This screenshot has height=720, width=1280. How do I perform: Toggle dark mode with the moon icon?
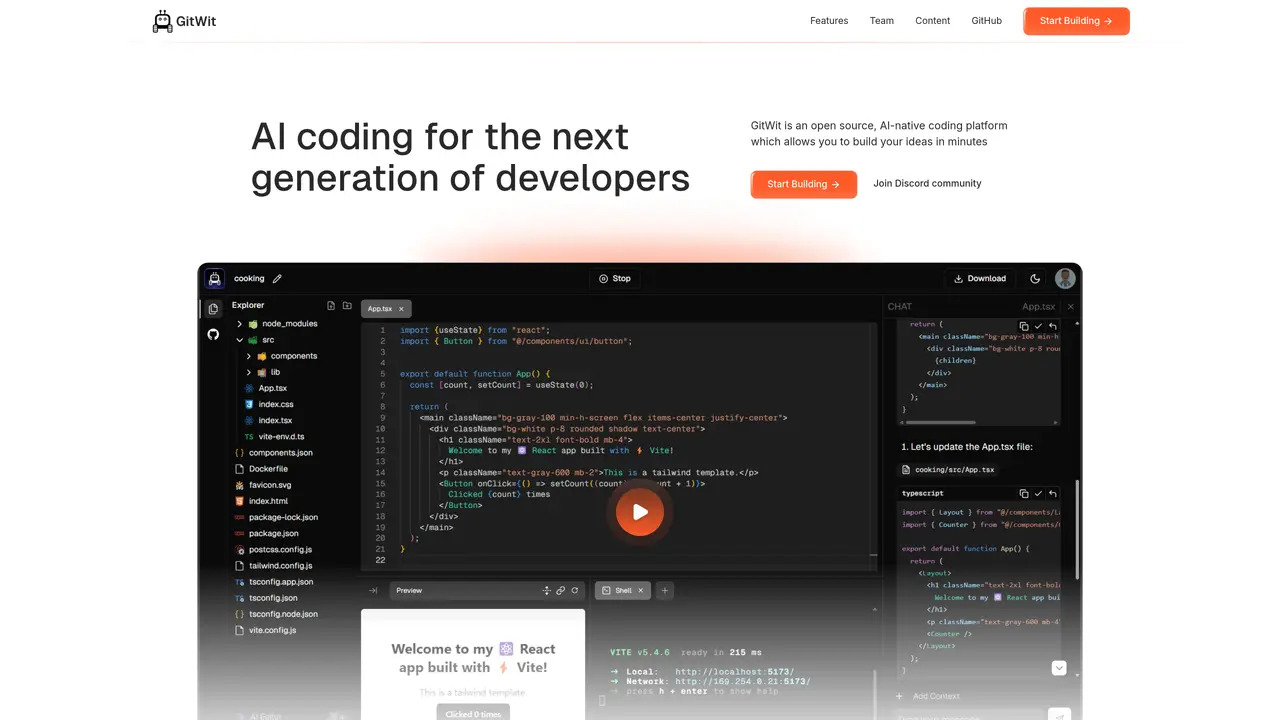[x=1035, y=279]
